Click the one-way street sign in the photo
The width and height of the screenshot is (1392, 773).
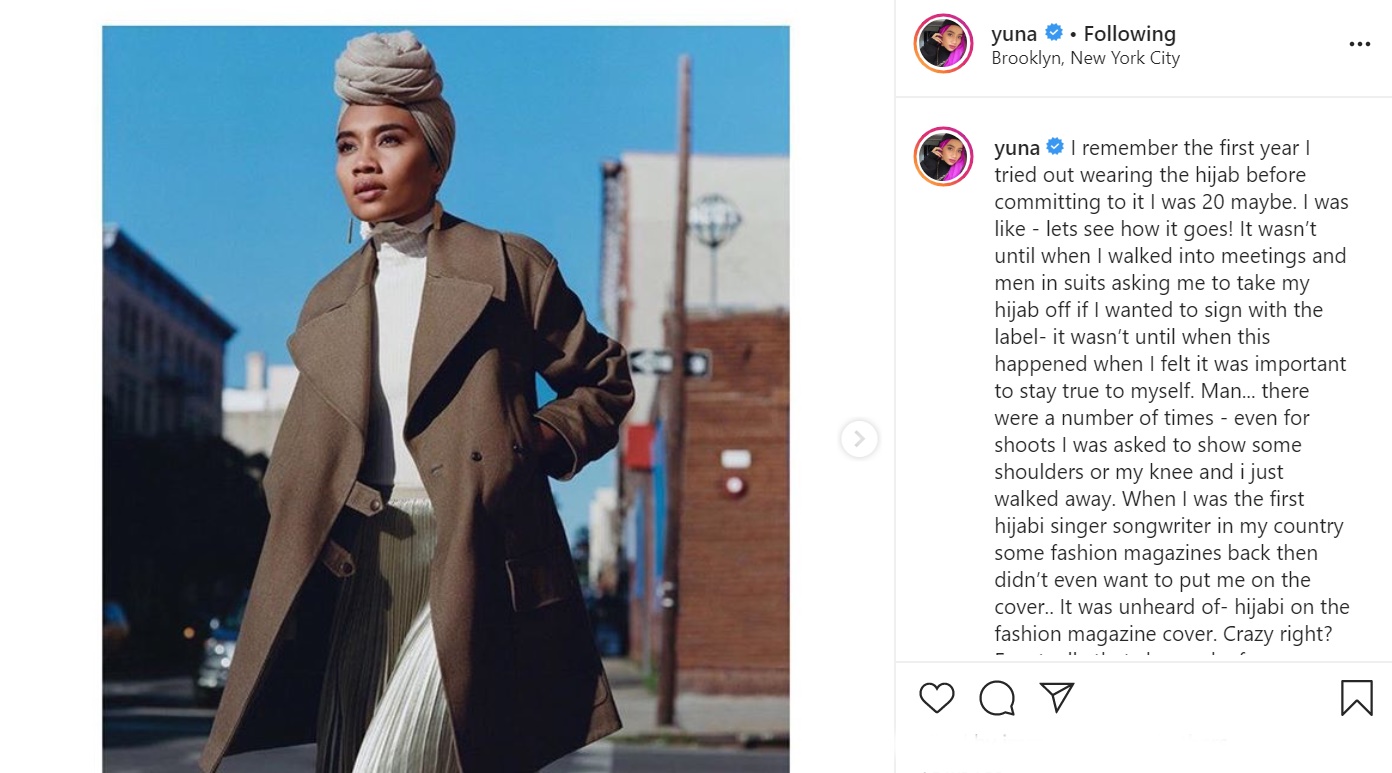[x=669, y=362]
